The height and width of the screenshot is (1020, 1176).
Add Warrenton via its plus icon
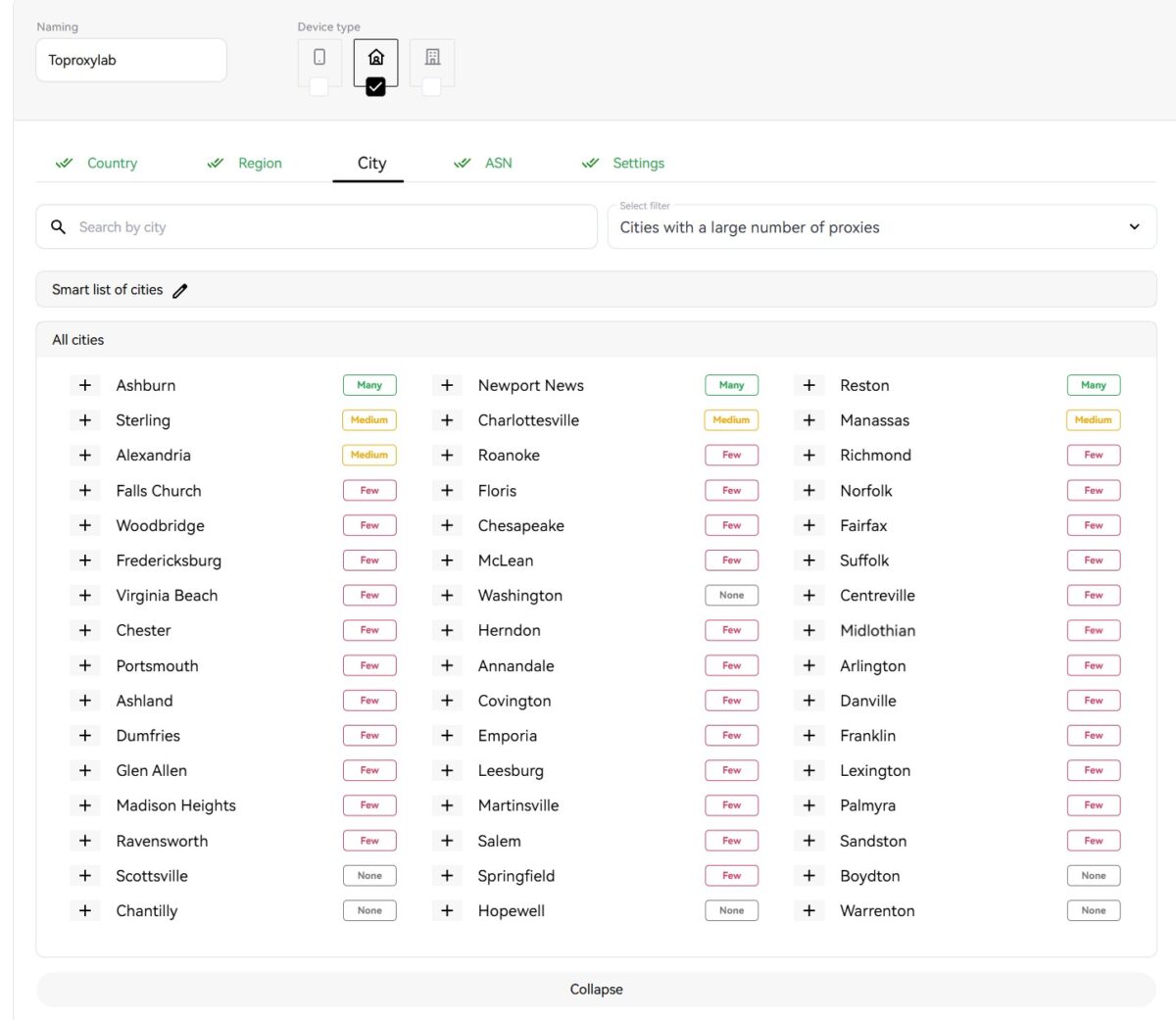pos(809,911)
